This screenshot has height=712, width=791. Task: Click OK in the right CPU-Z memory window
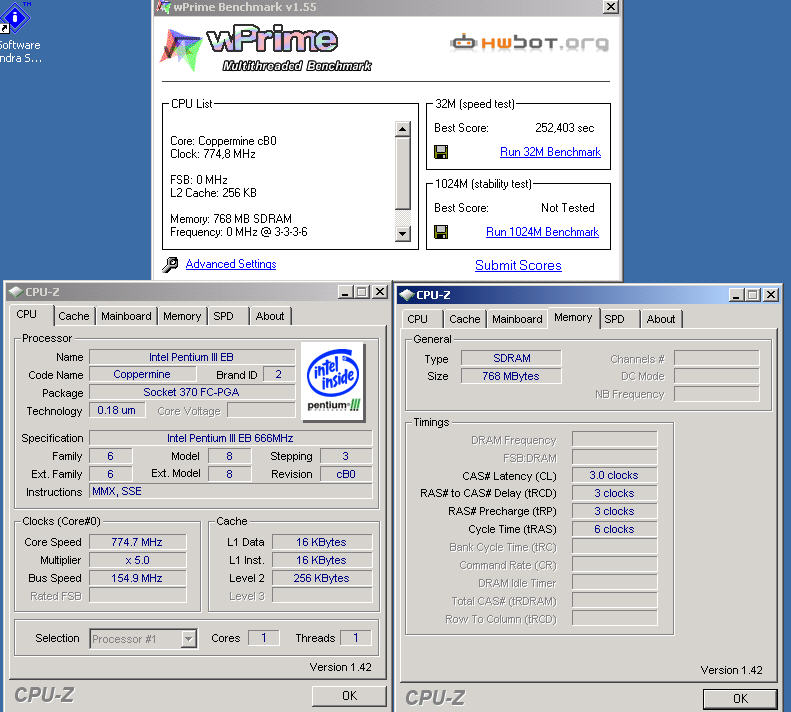tap(740, 699)
